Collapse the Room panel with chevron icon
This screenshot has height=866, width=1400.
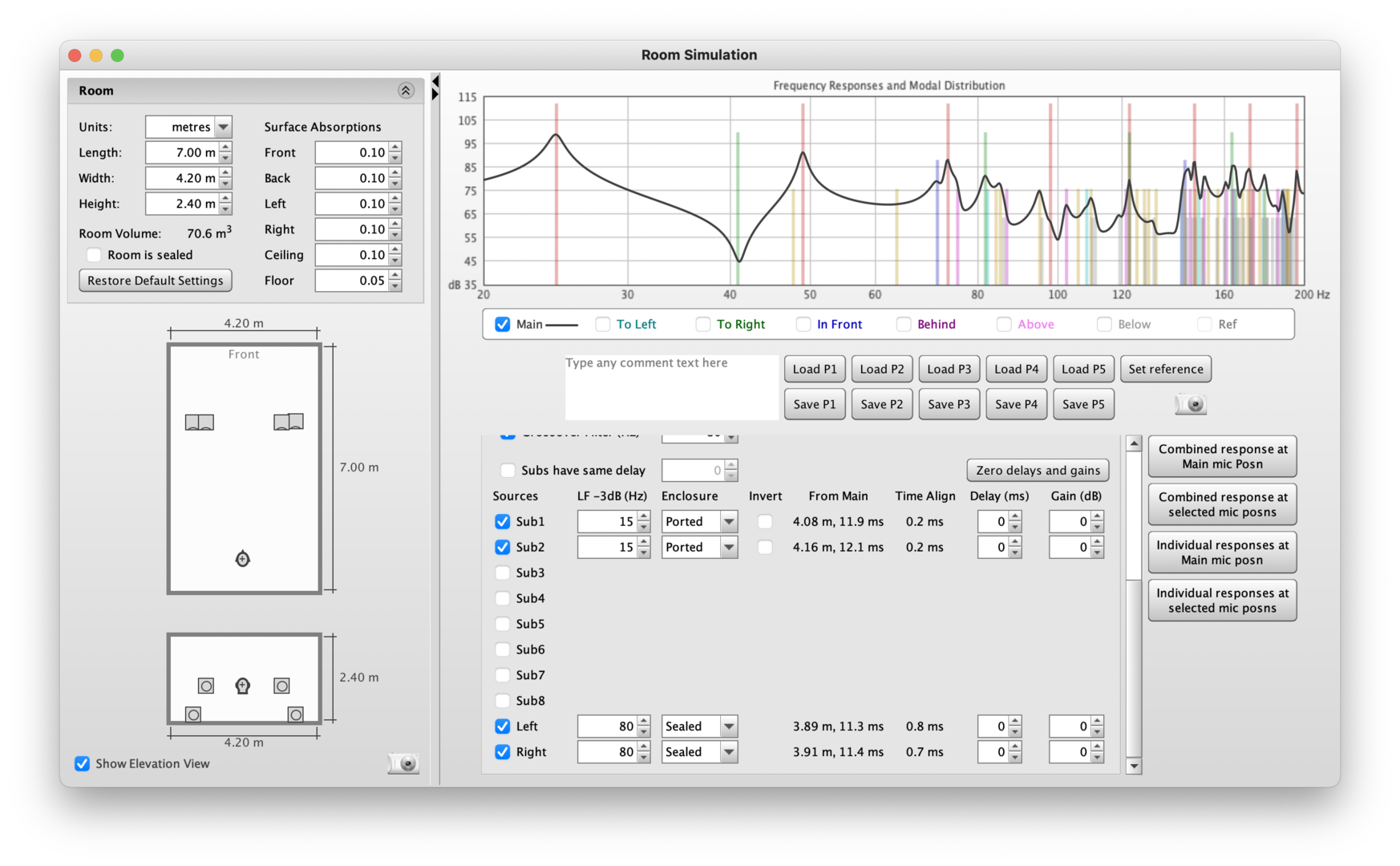point(406,91)
